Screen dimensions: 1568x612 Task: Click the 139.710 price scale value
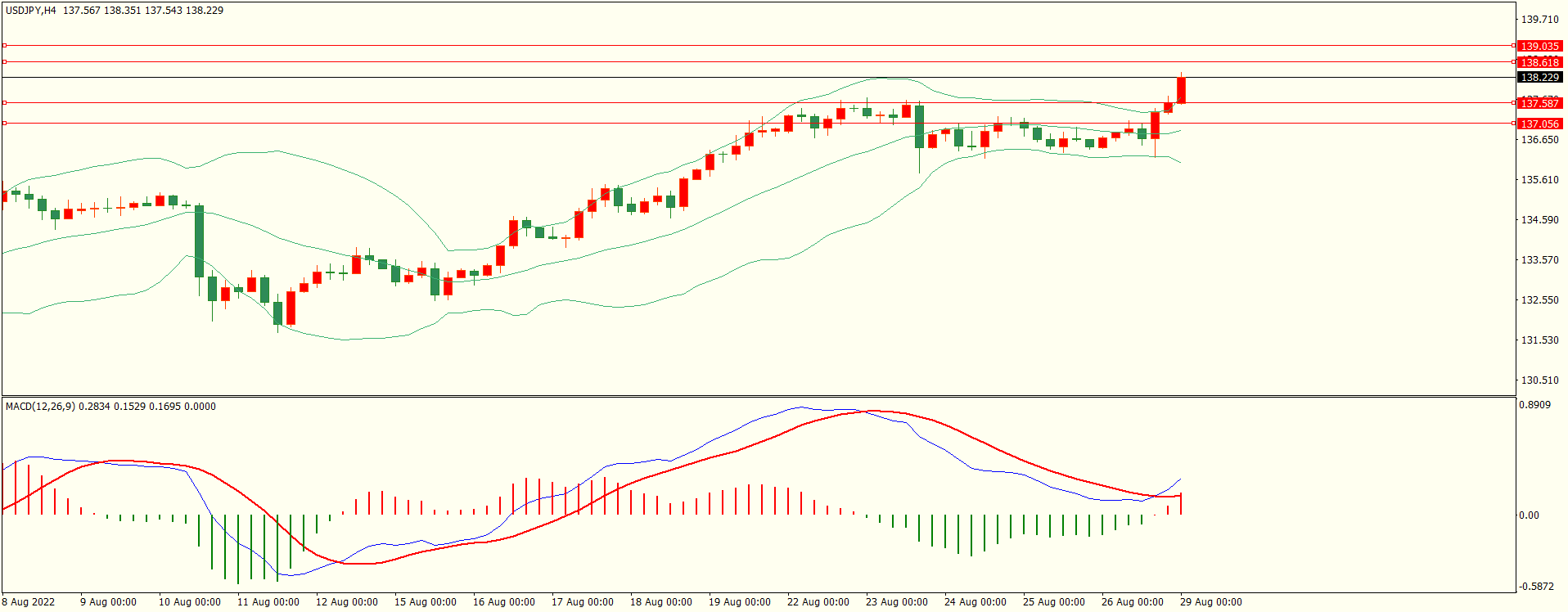pos(1539,19)
